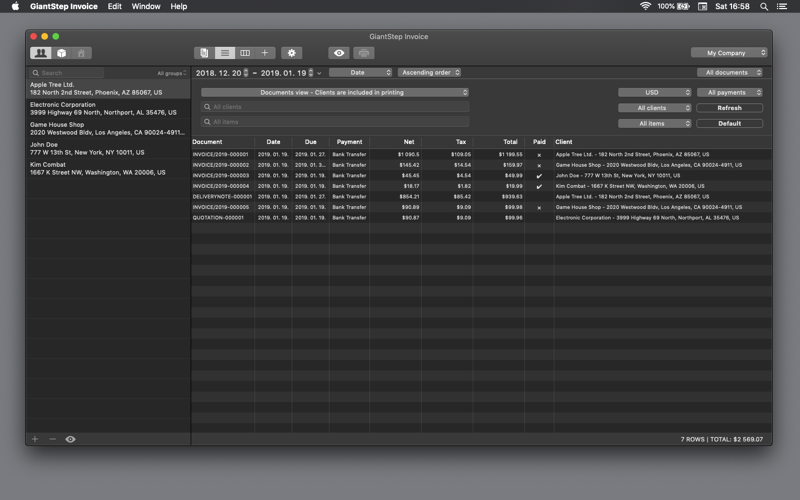Image resolution: width=800 pixels, height=500 pixels.
Task: Click the Wi-Fi status icon
Action: click(x=645, y=6)
